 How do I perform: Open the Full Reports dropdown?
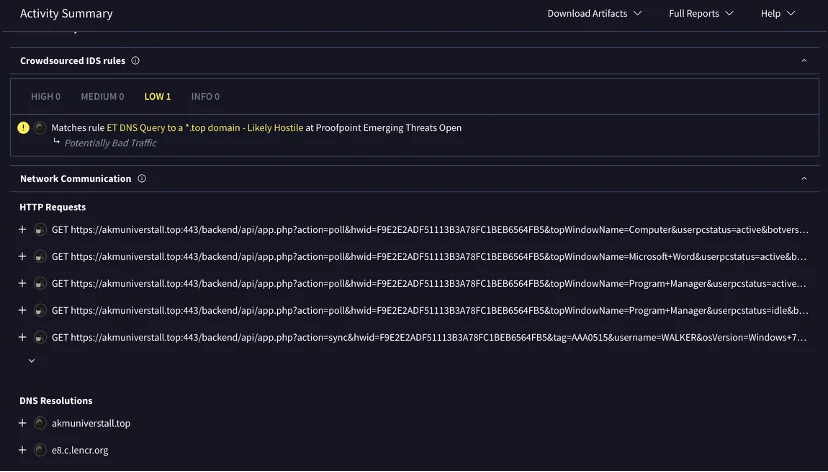(x=701, y=14)
